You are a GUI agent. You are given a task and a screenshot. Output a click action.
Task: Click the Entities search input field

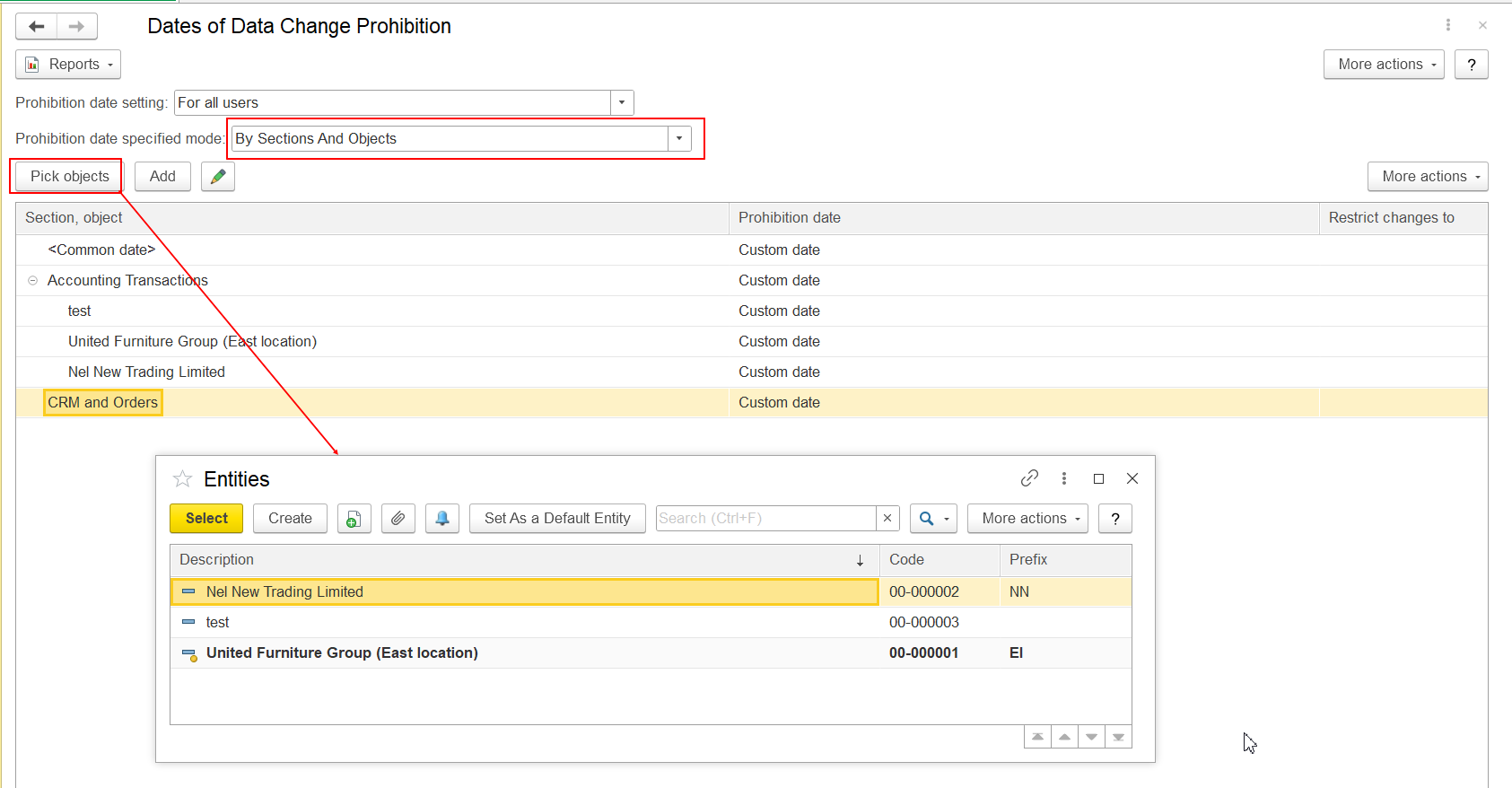click(766, 518)
